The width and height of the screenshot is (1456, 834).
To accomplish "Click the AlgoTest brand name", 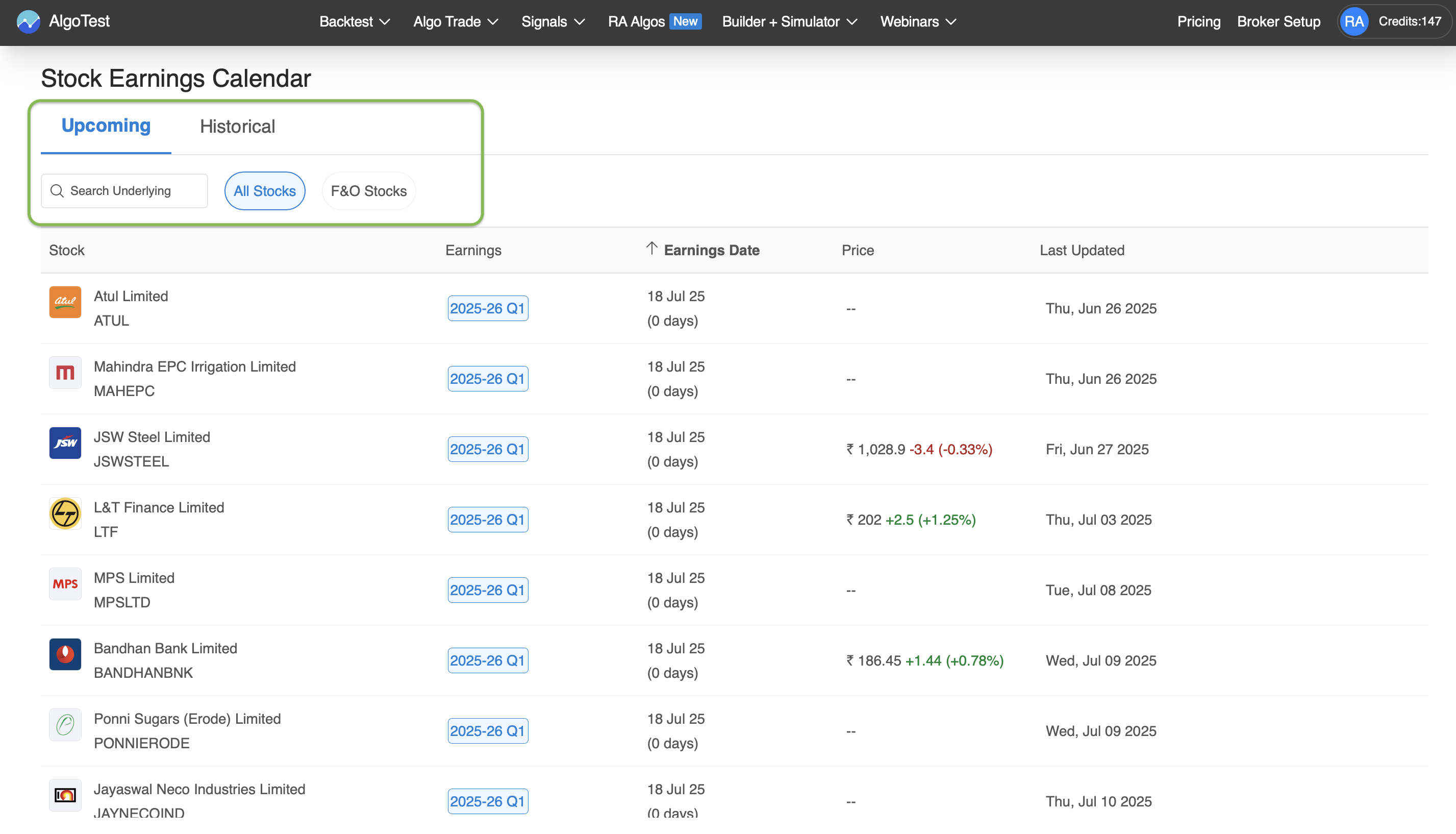I will pos(79,21).
